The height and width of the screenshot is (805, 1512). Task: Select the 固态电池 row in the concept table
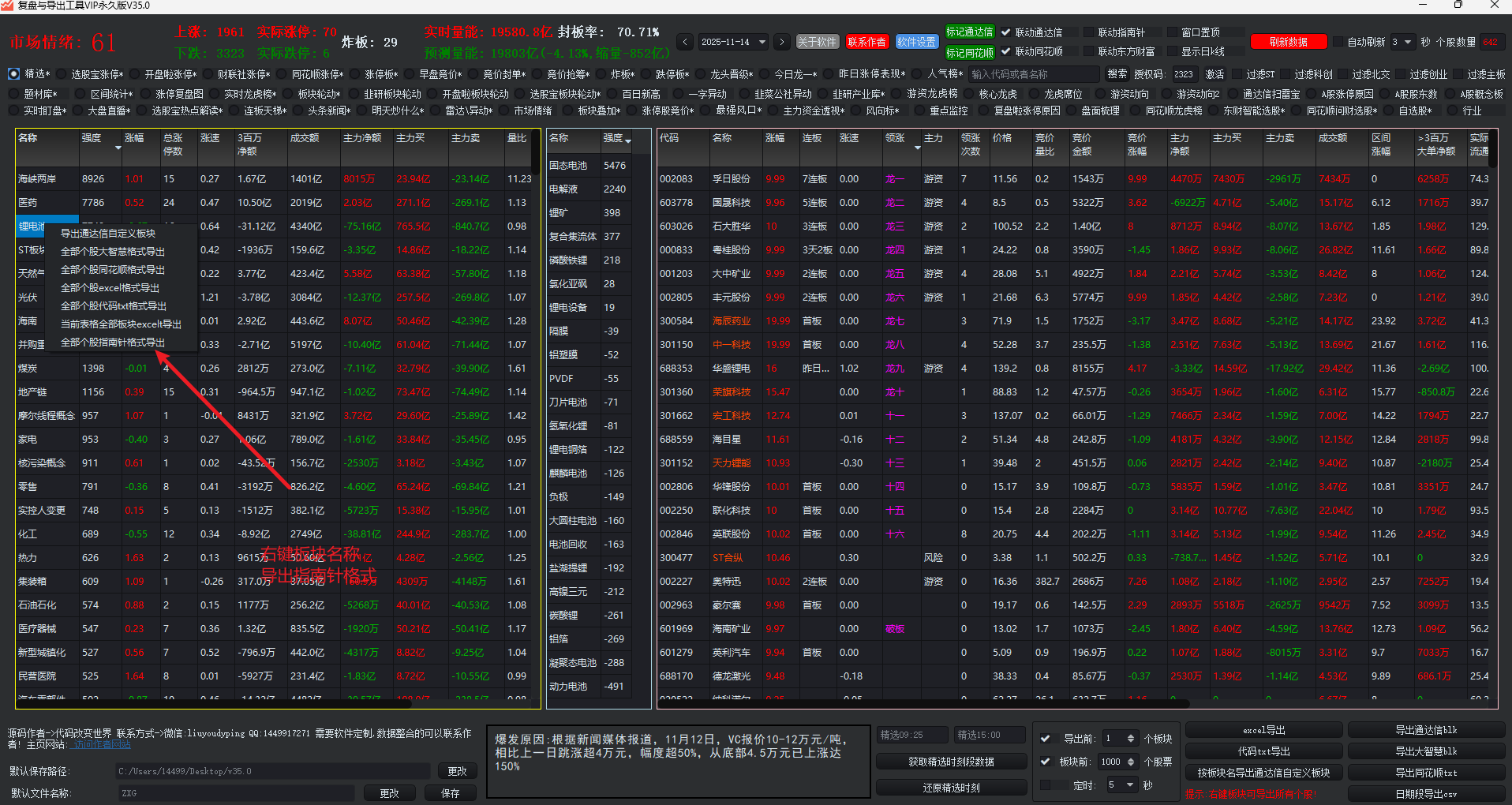pos(590,166)
